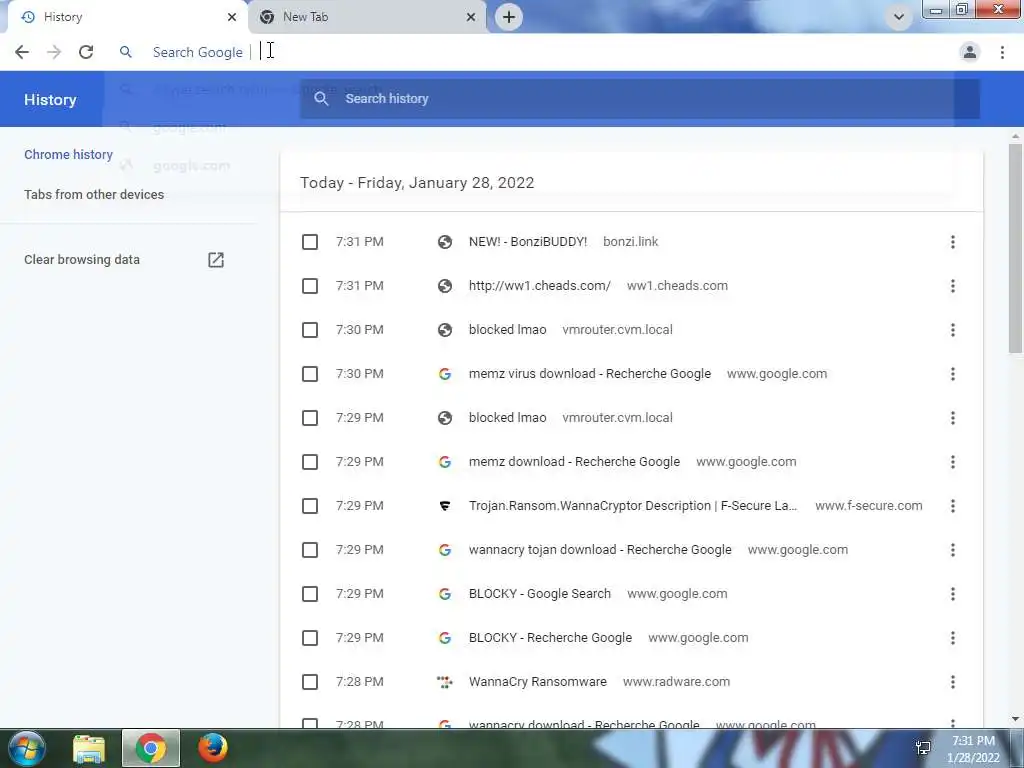Check the wannacry tojan download checkbox
The height and width of the screenshot is (768, 1024).
tap(310, 550)
